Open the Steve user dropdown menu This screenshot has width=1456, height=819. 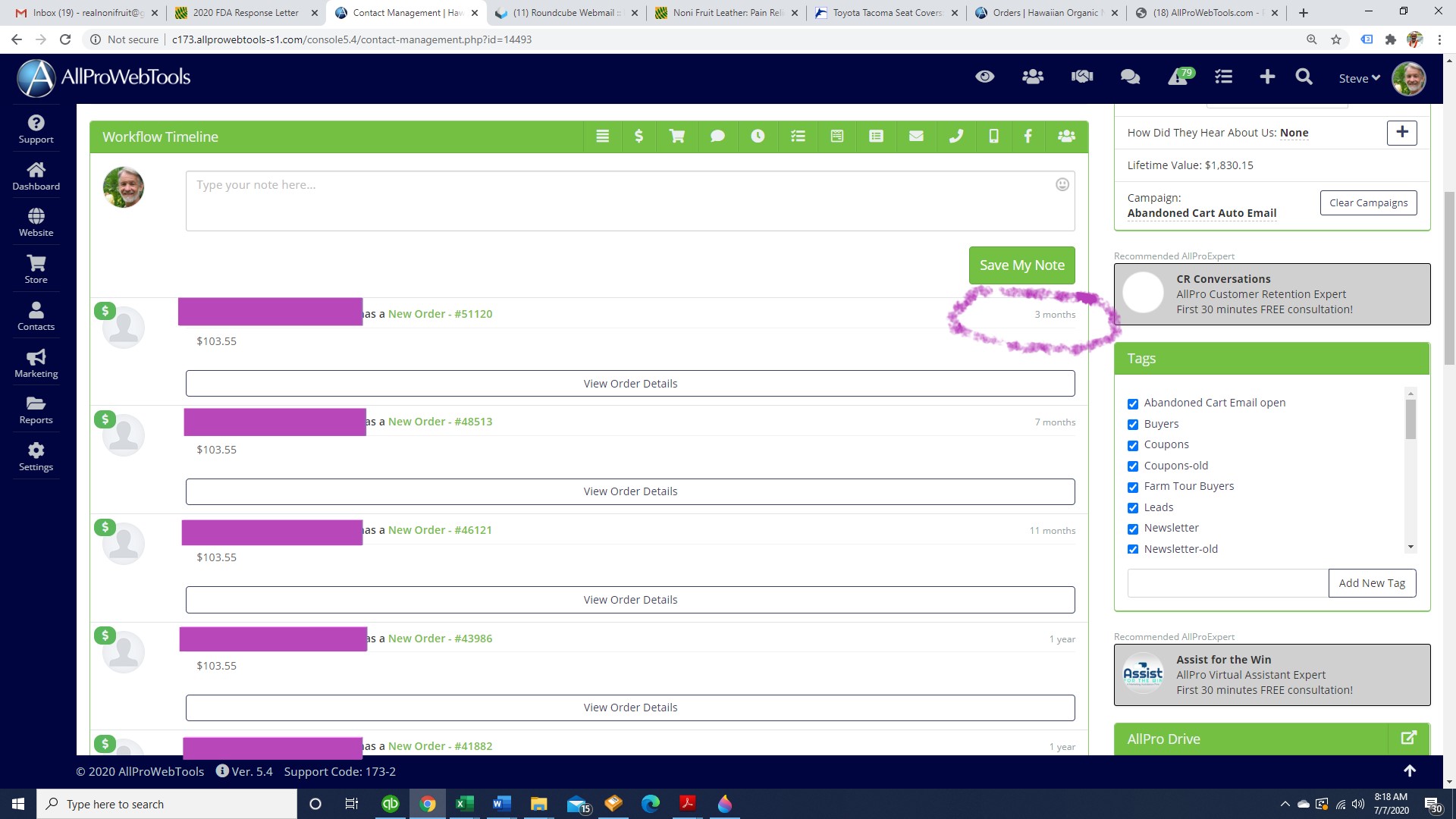coord(1359,78)
